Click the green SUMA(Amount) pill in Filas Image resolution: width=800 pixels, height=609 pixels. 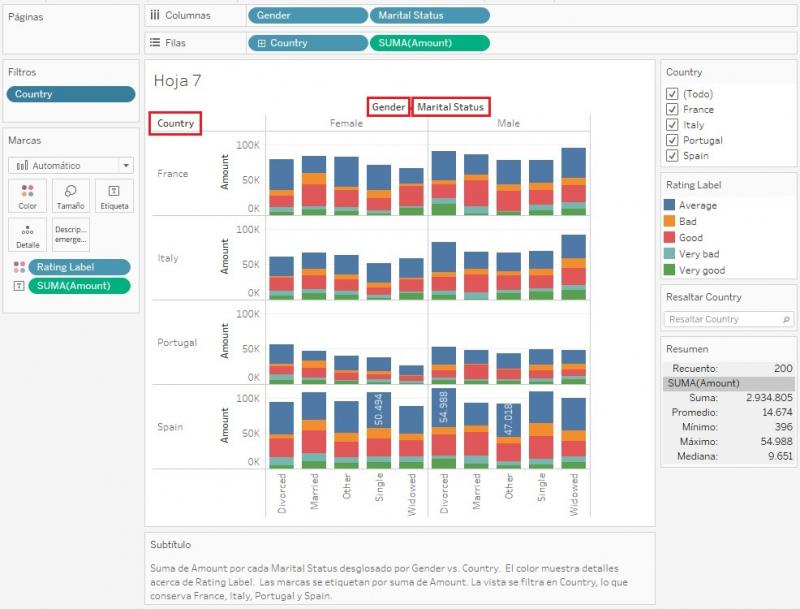(430, 43)
